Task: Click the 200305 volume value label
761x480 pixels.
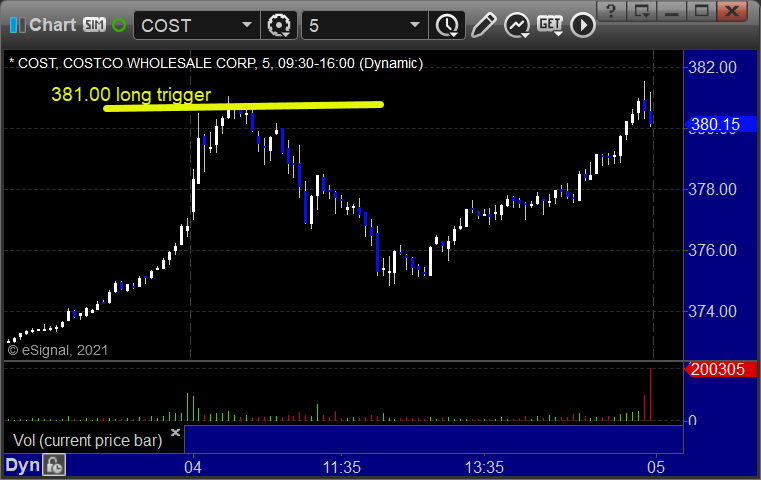Action: point(720,369)
